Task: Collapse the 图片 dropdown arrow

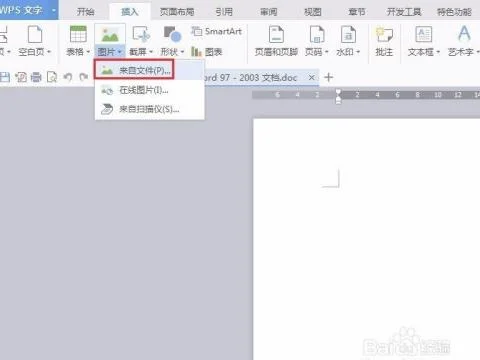Action: click(119, 52)
